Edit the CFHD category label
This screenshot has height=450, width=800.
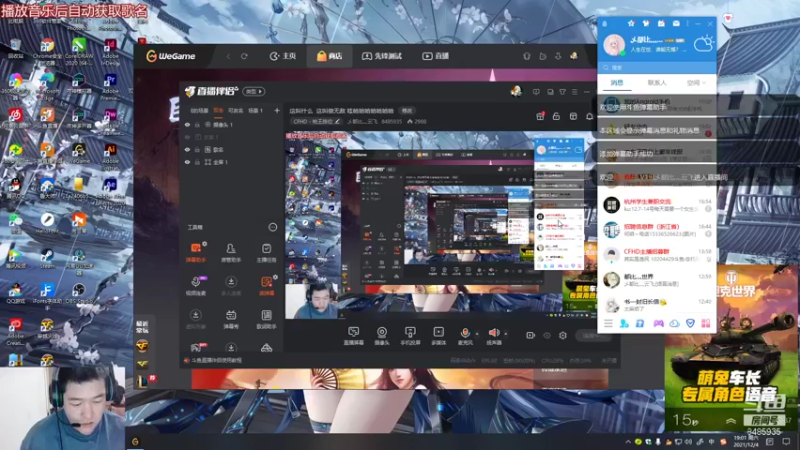(316, 121)
